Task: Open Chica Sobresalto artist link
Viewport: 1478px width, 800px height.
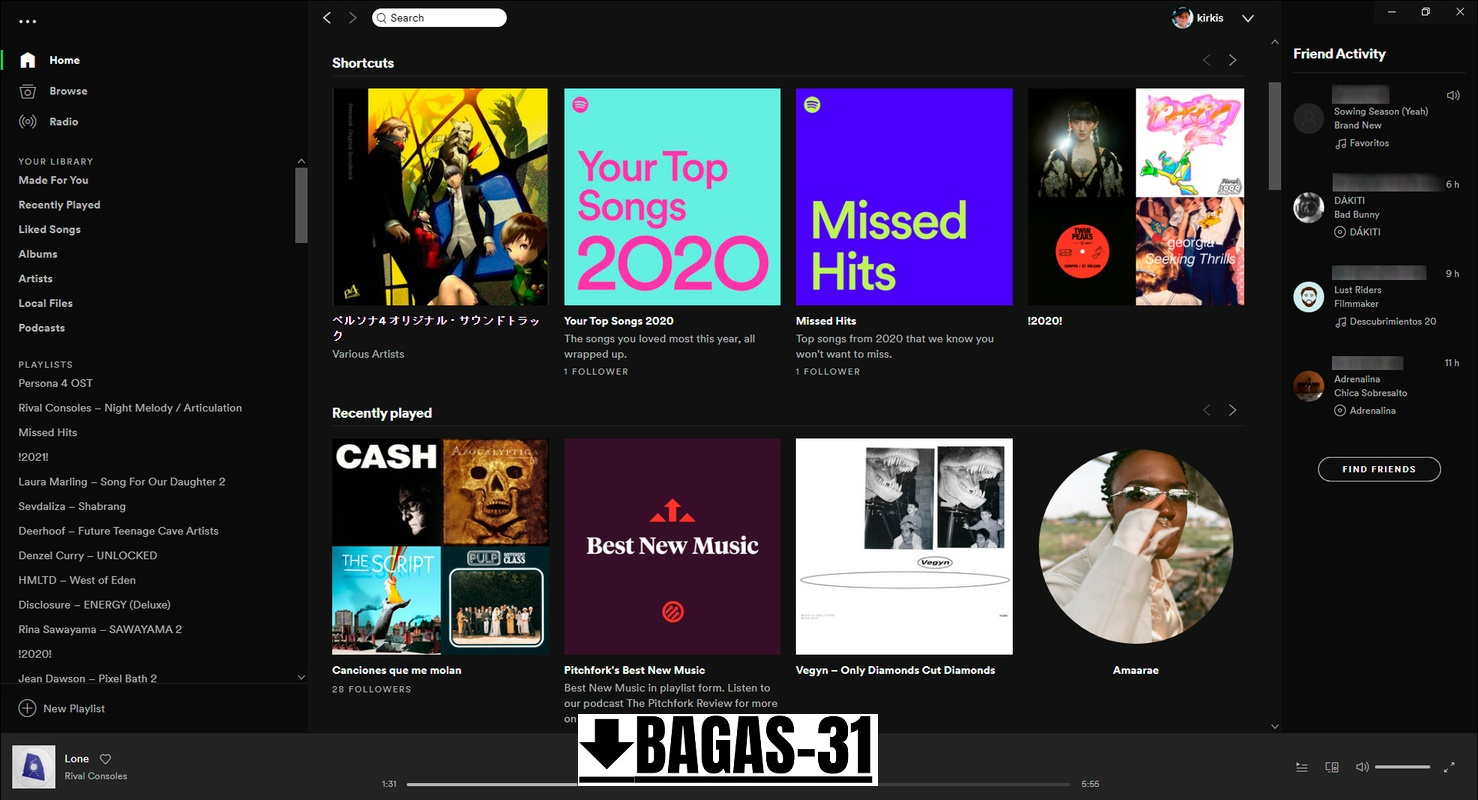Action: tap(1370, 393)
